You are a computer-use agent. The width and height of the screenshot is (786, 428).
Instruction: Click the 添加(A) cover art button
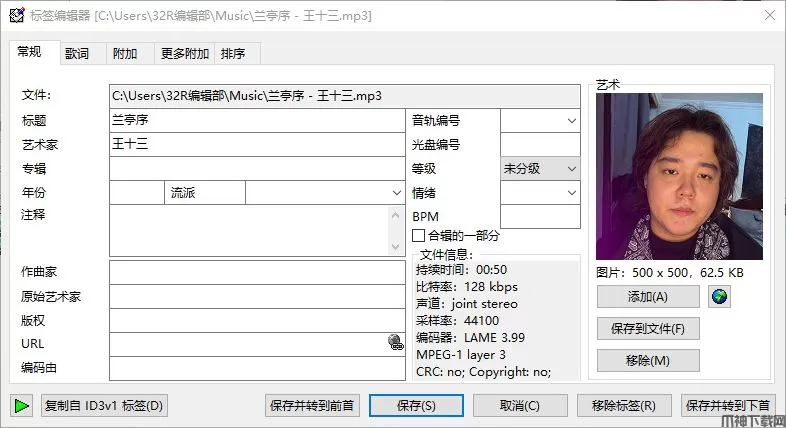[648, 297]
